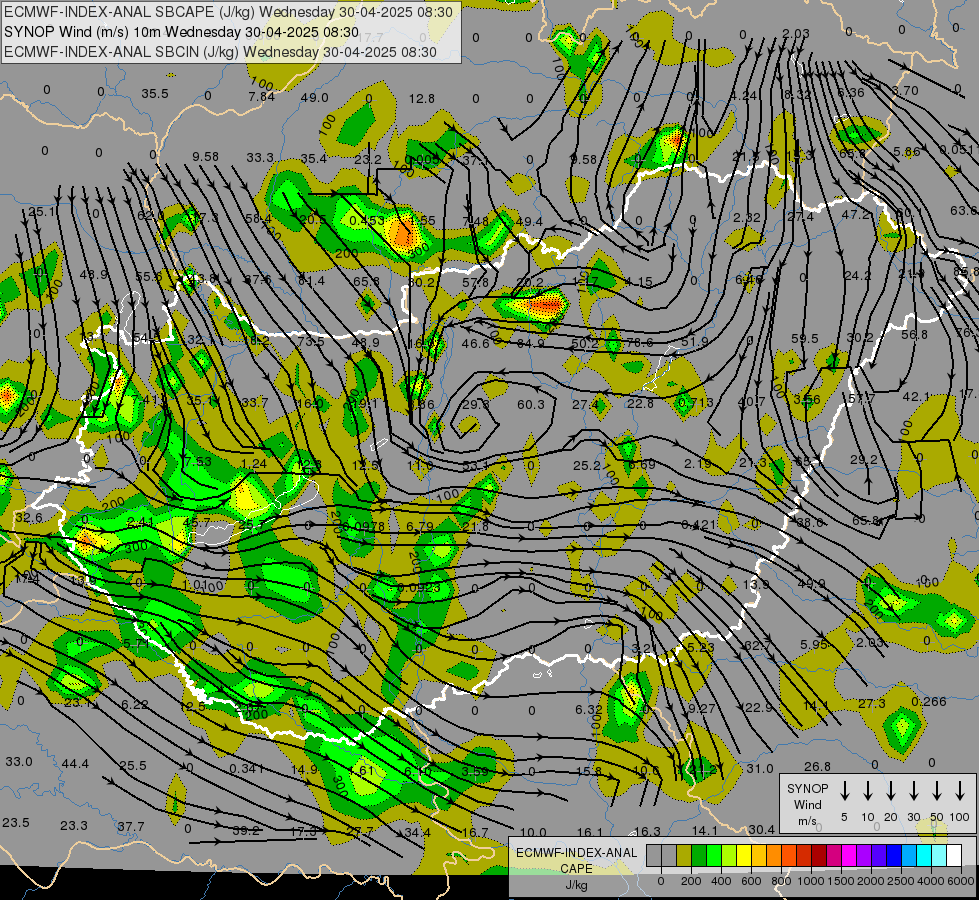The width and height of the screenshot is (979, 900).
Task: Click the '6000' tick label on color scale
Action: (960, 881)
